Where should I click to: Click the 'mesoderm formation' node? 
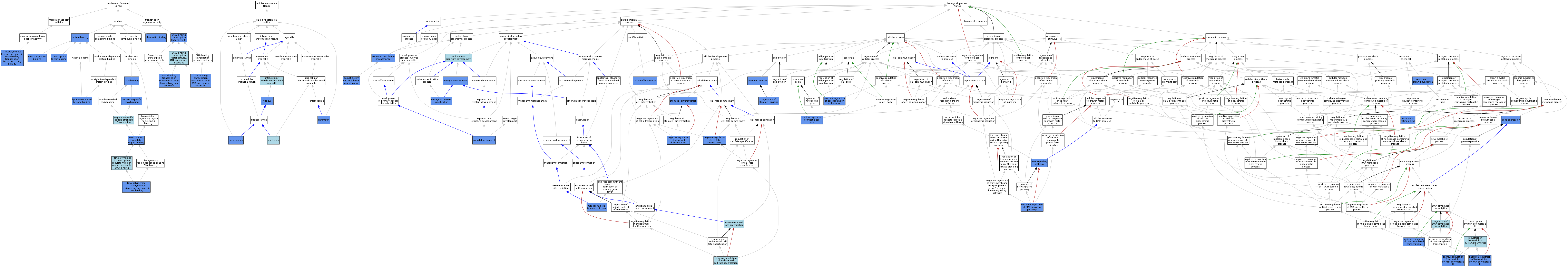pos(556,163)
